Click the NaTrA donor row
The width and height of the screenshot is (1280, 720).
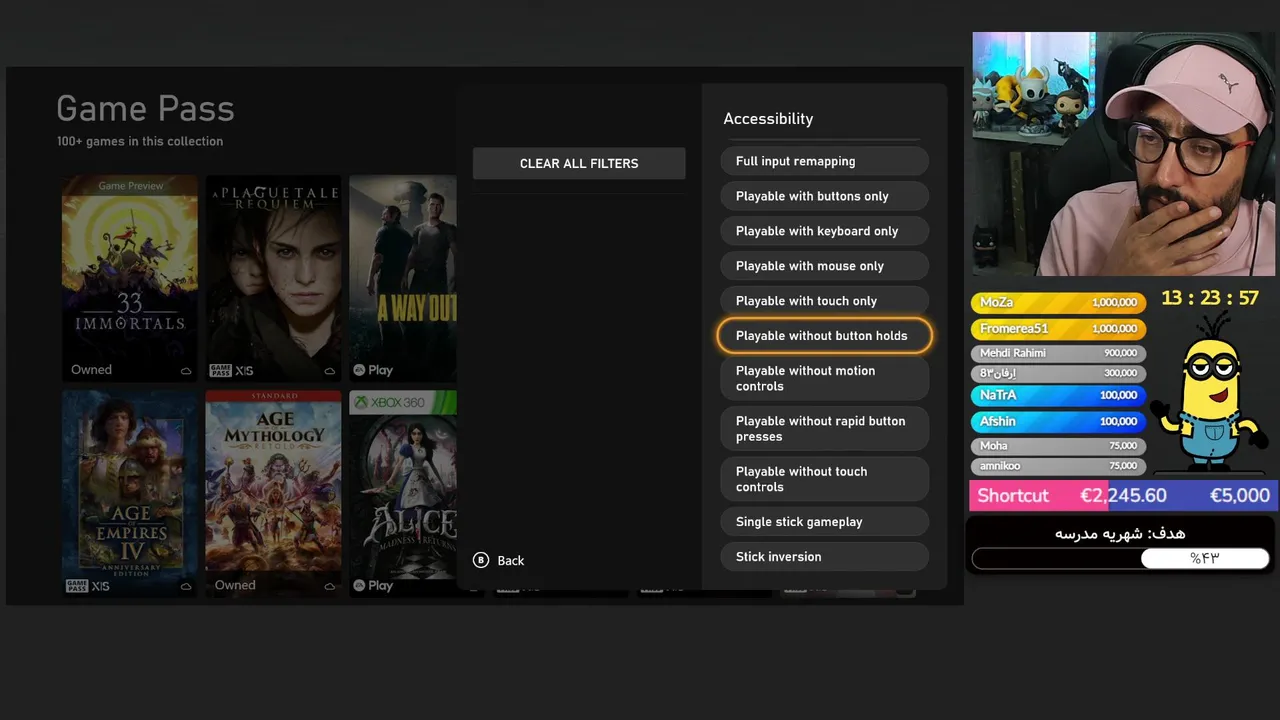[x=1058, y=395]
